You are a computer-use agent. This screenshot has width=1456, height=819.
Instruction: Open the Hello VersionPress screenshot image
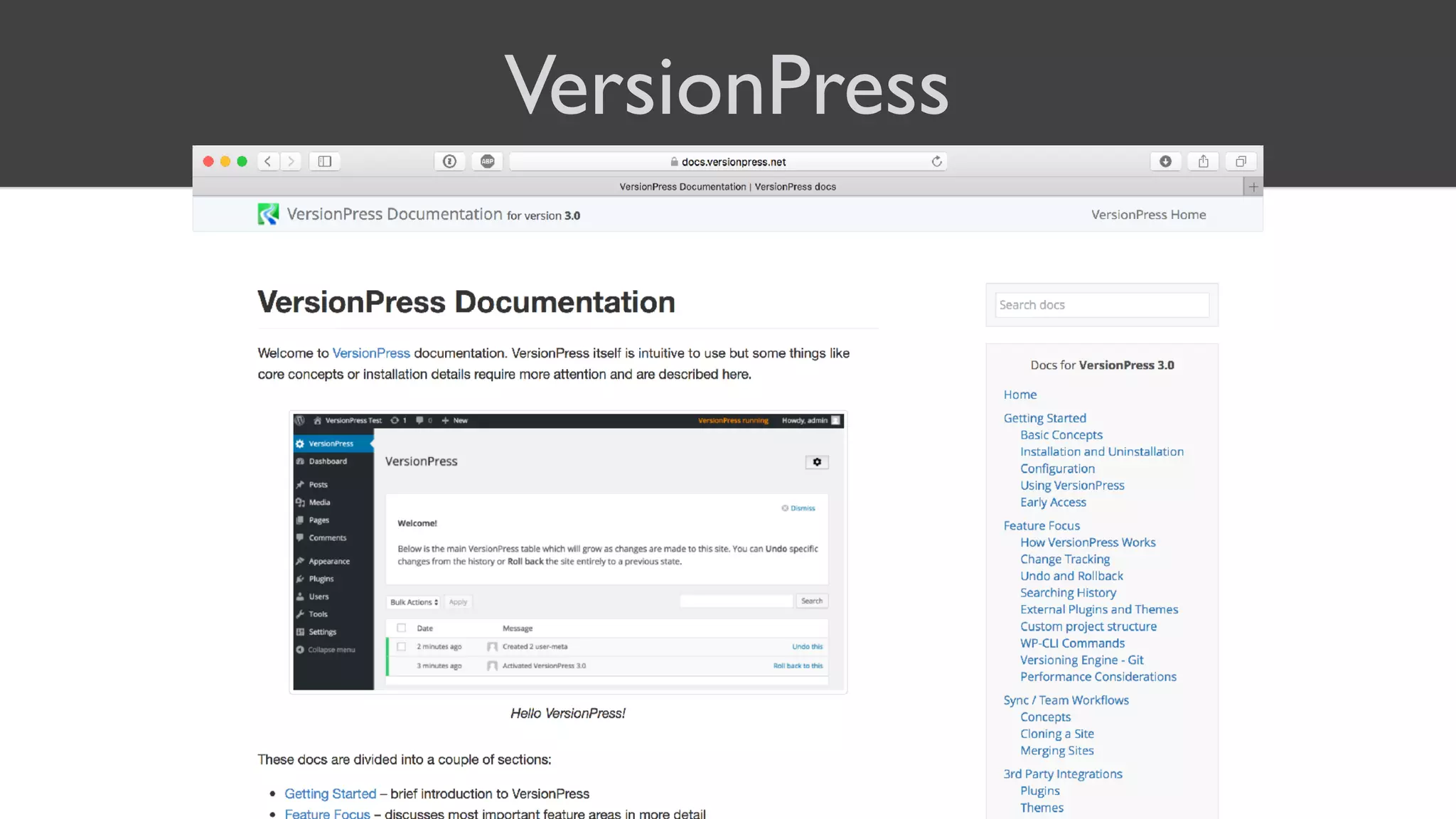[x=568, y=552]
